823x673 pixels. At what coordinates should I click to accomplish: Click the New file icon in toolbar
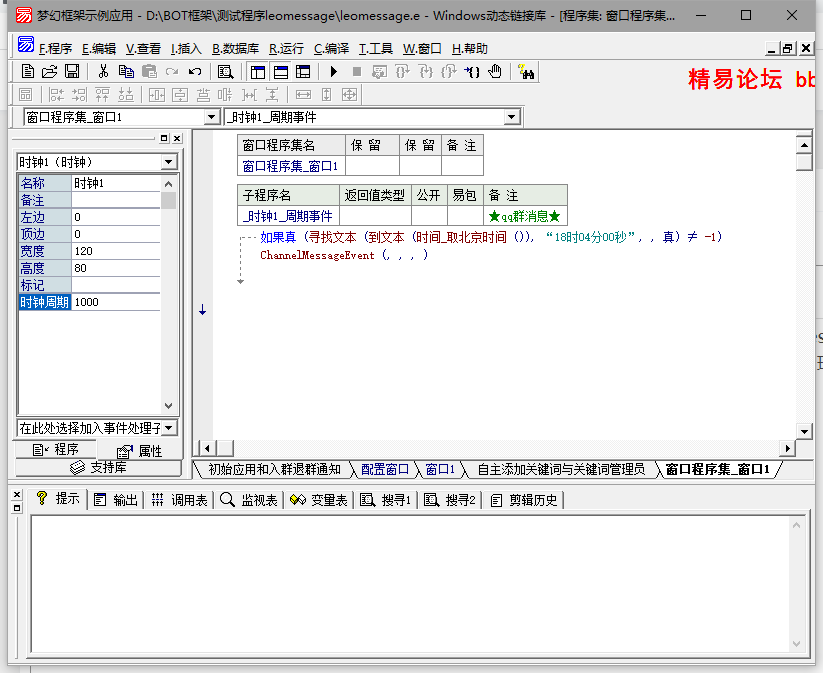click(27, 71)
